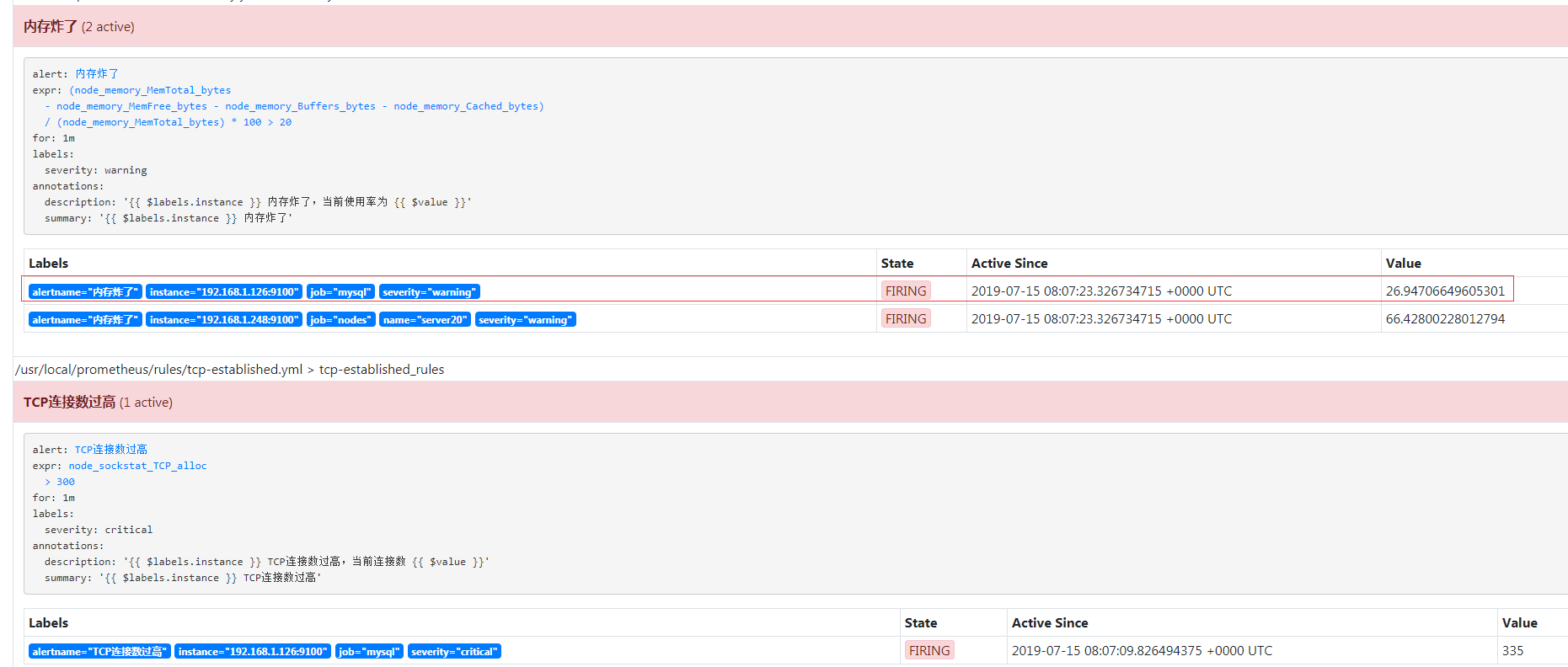Click the value 66.42800228012794
Viewport: 1568px width, 667px height.
tap(1444, 319)
